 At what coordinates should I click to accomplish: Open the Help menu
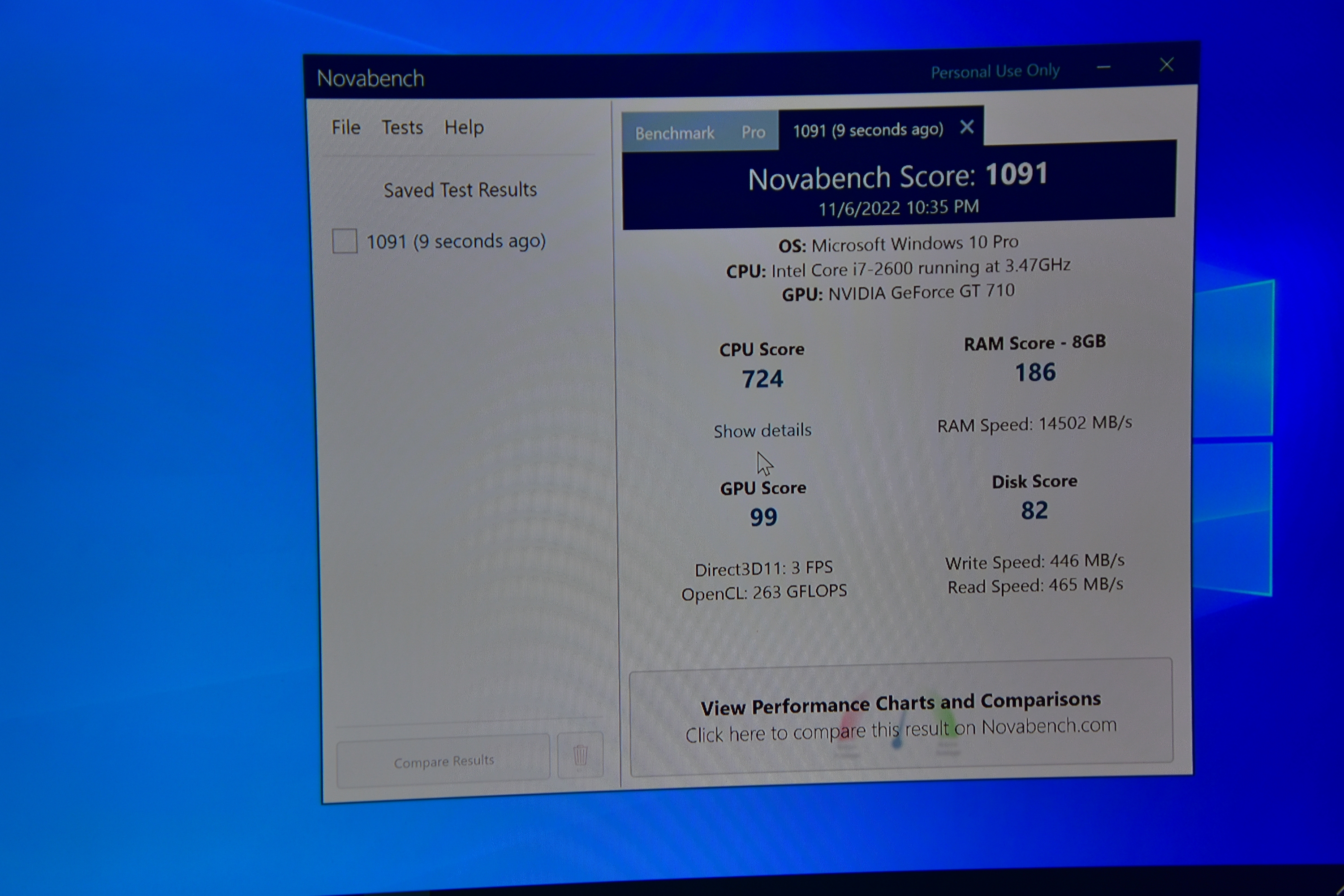click(x=464, y=127)
